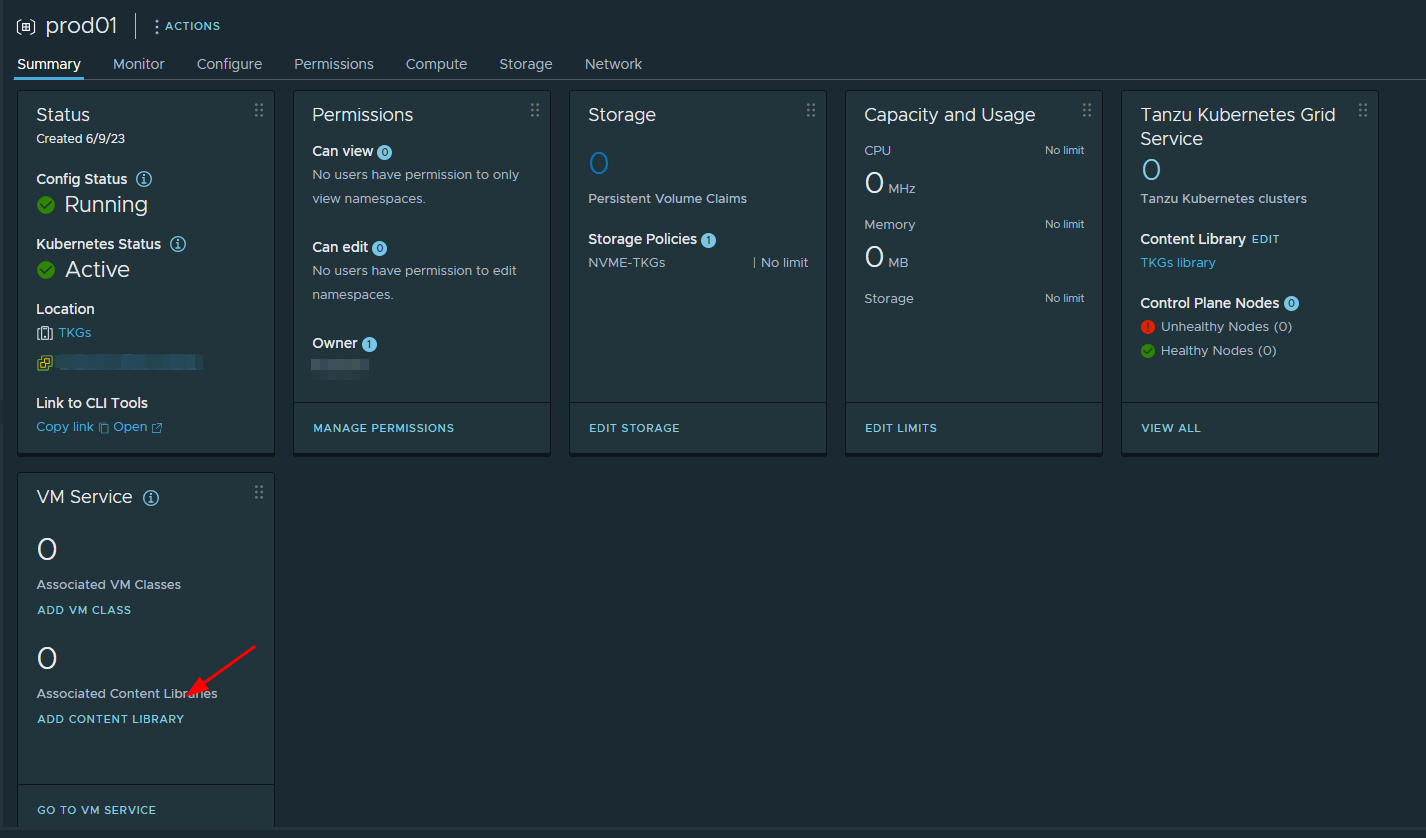Click the Can edit count badge
This screenshot has height=838, width=1426.
380,248
